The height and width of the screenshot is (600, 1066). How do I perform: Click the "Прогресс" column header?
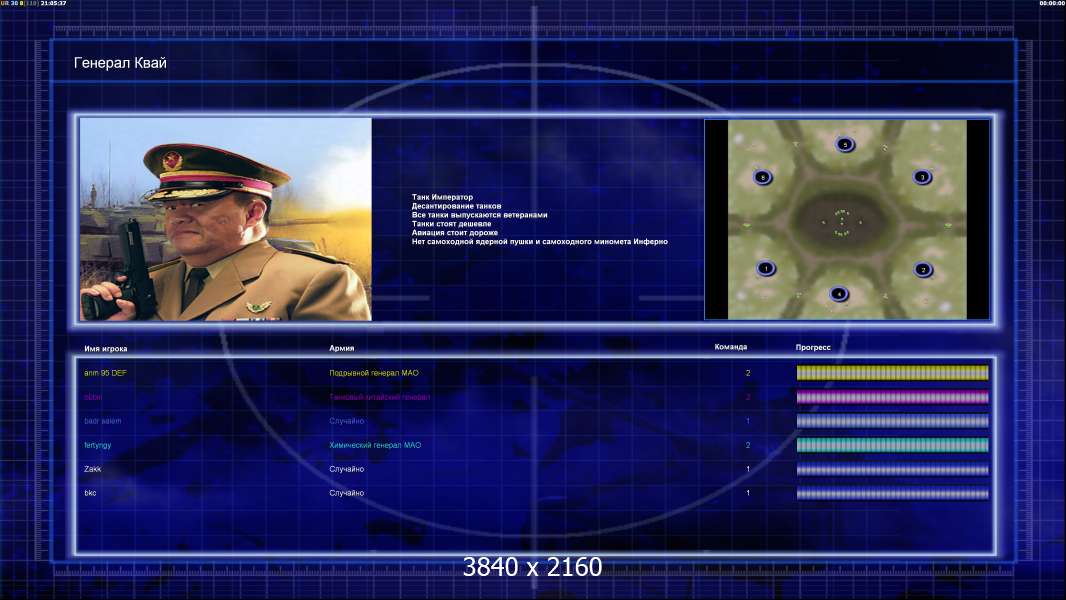pos(813,347)
